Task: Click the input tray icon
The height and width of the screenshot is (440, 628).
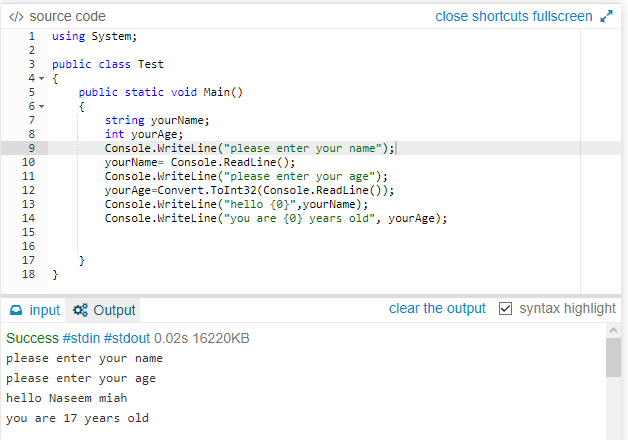Action: click(16, 310)
